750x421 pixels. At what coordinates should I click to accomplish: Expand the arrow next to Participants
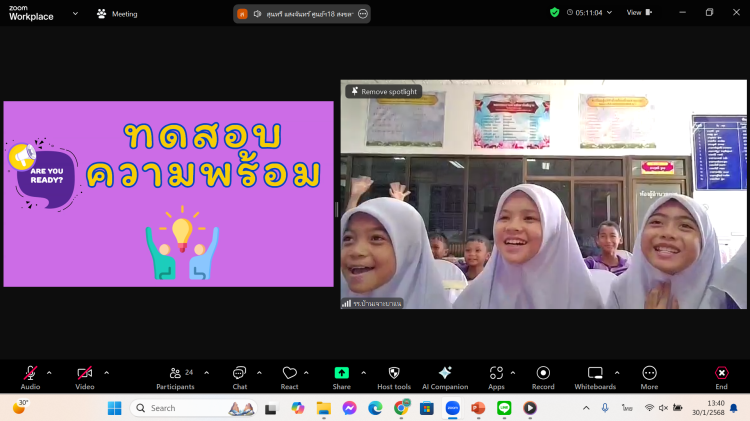pyautogui.click(x=207, y=373)
